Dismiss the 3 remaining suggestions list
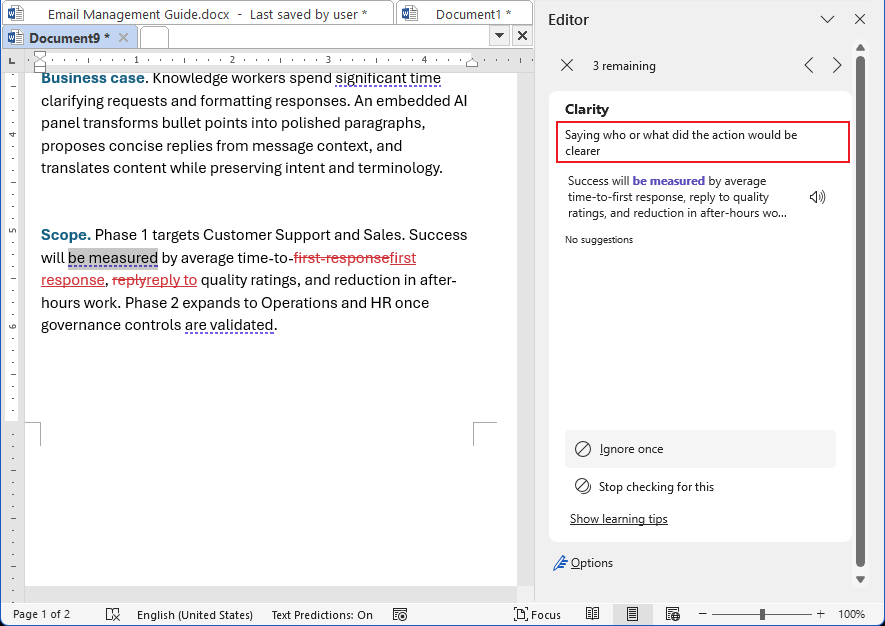This screenshot has height=626, width=885. [567, 65]
